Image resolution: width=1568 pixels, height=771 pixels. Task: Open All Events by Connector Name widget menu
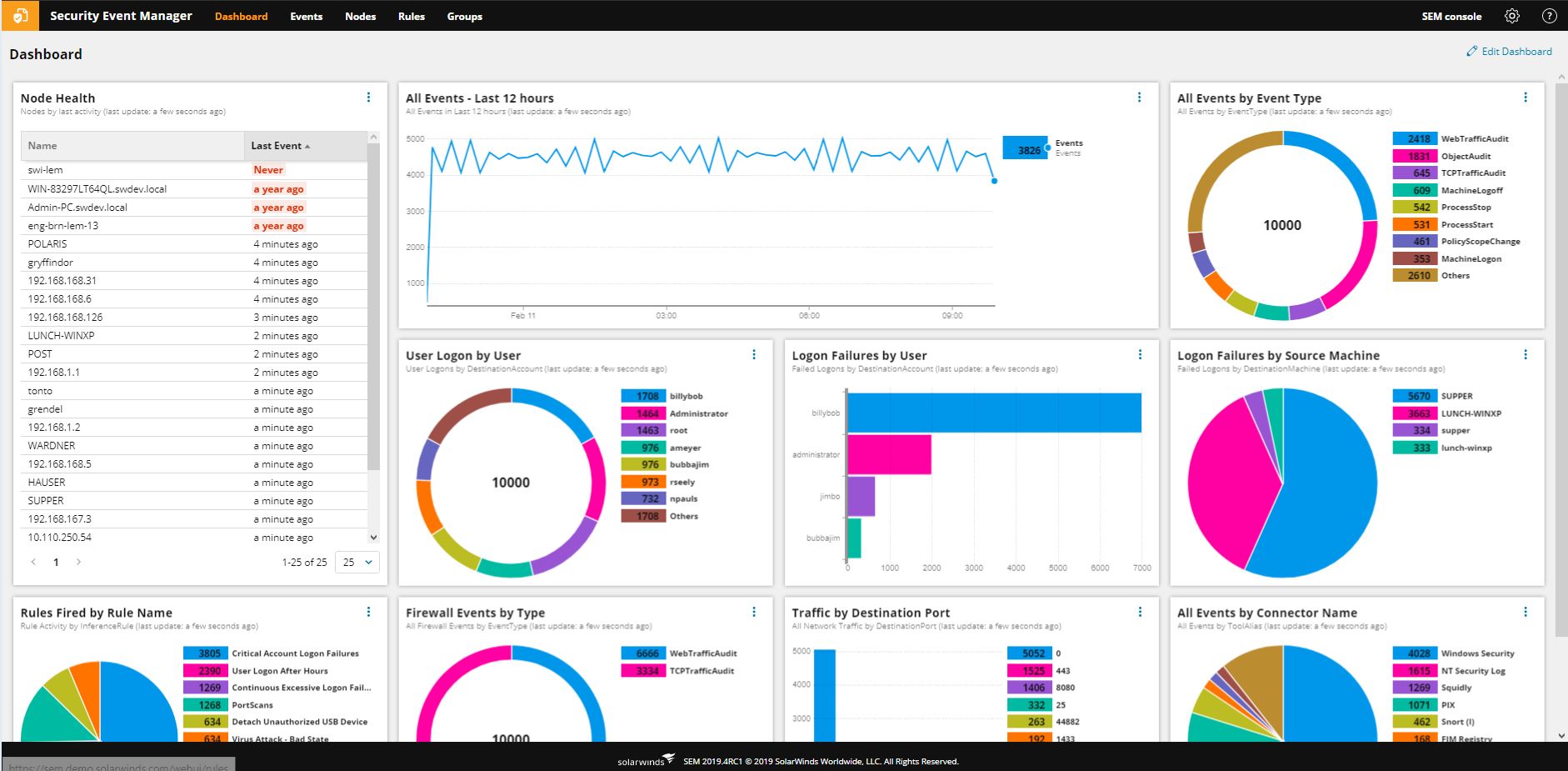[x=1526, y=612]
